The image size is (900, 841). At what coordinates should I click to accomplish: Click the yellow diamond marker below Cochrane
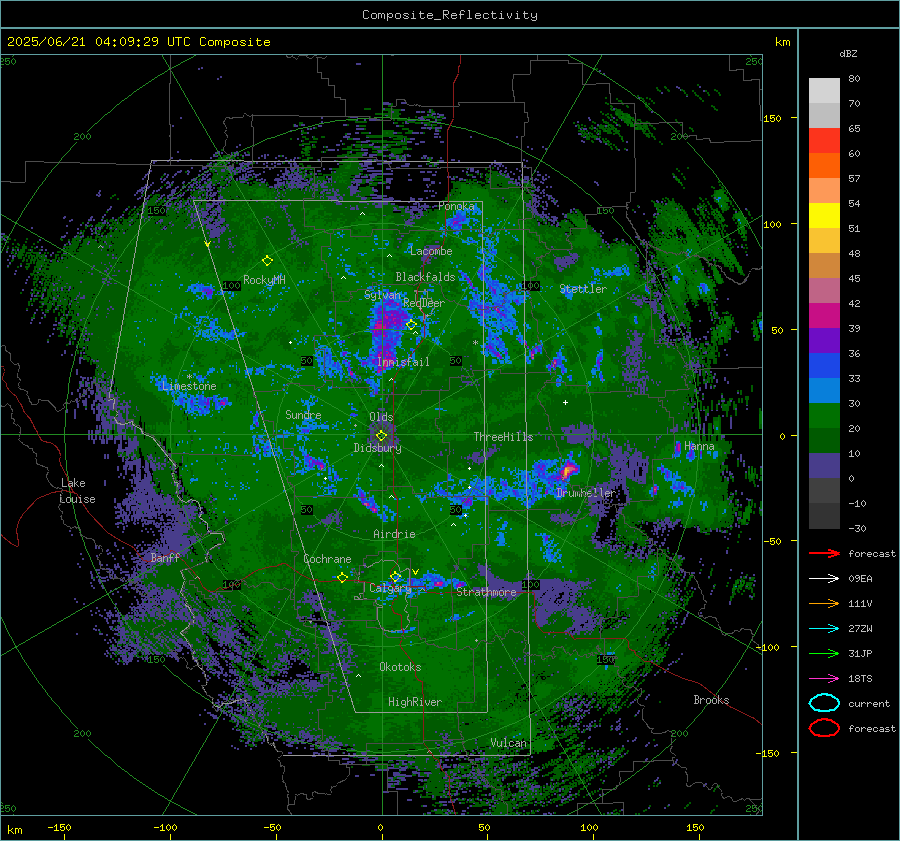pyautogui.click(x=342, y=577)
